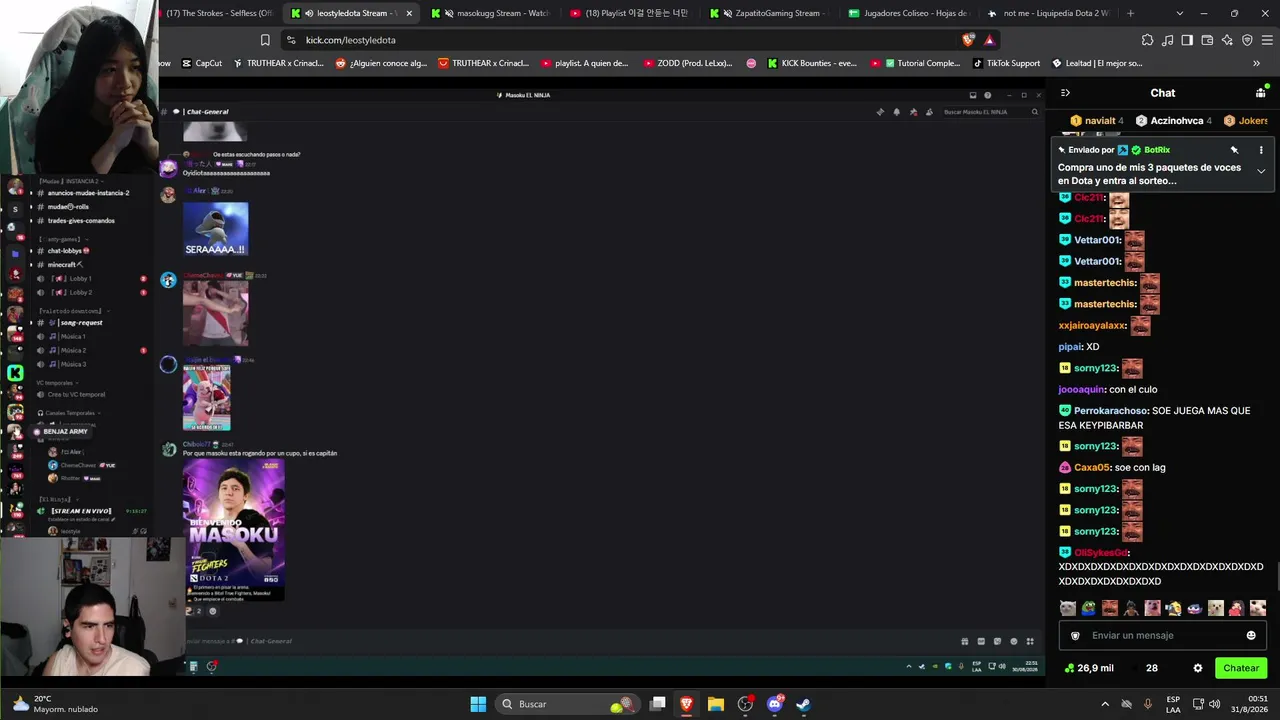Open Brave browser from taskbar
1280x720 pixels.
[687, 704]
